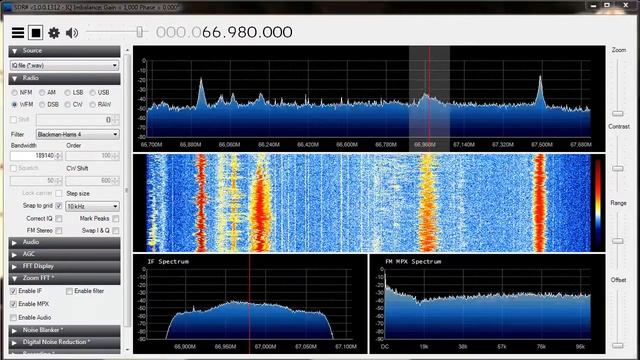Collapse the Zoom FFT panel
This screenshot has width=640, height=360.
(x=64, y=278)
